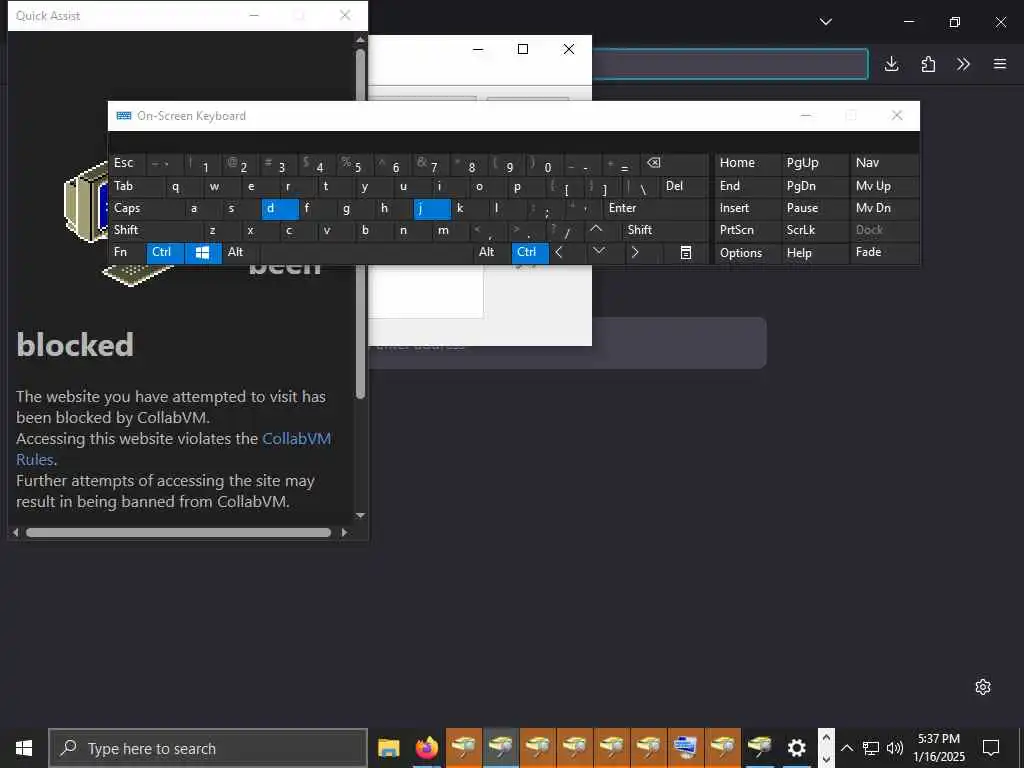Click the highlighted j key

click(x=432, y=208)
